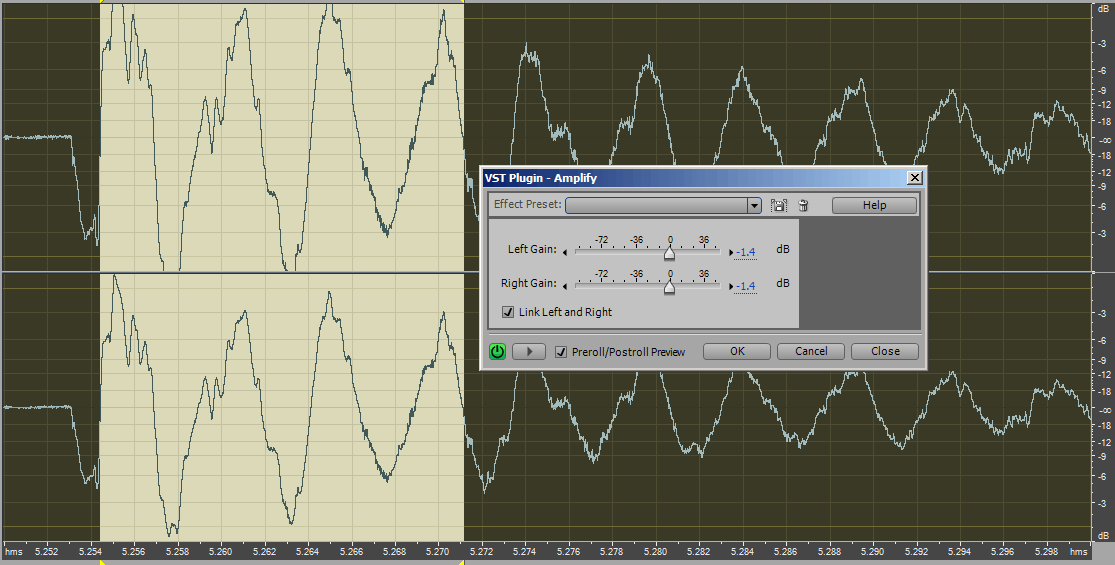Click the Cancel button

tap(811, 351)
